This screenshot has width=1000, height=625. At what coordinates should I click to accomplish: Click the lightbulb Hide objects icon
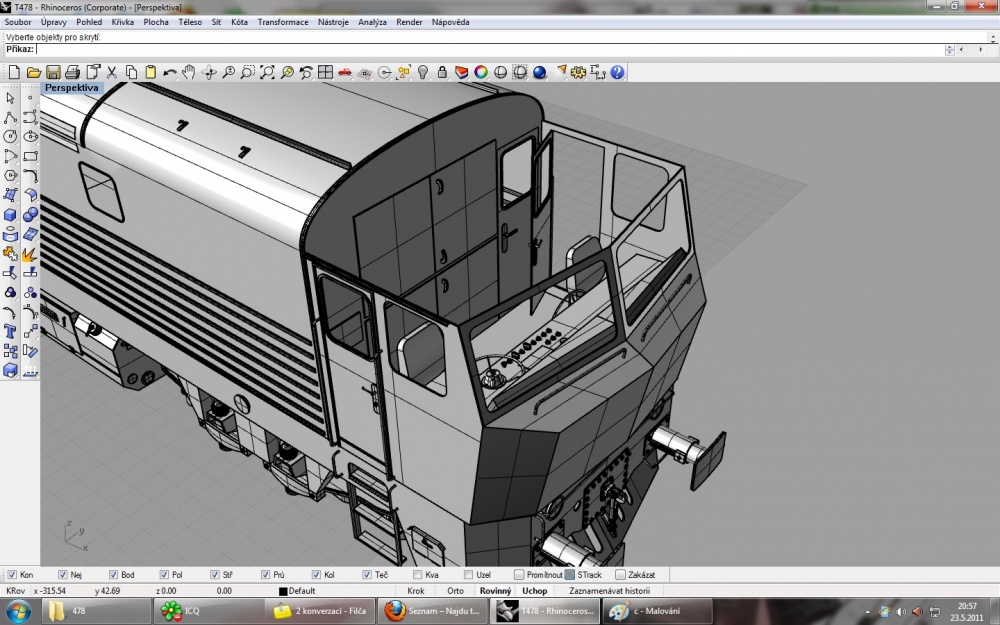pos(423,72)
